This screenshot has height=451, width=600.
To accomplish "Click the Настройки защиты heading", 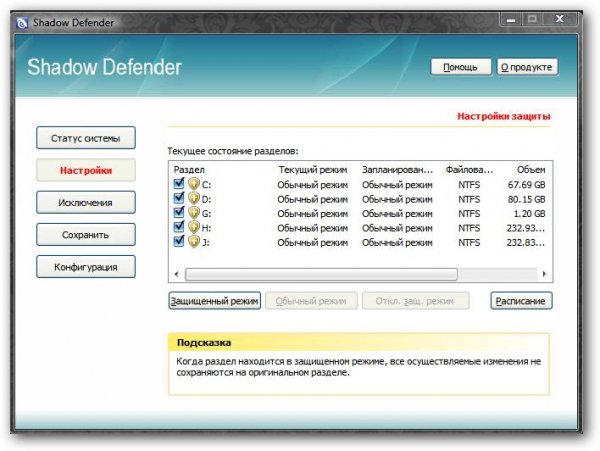I will pos(504,116).
